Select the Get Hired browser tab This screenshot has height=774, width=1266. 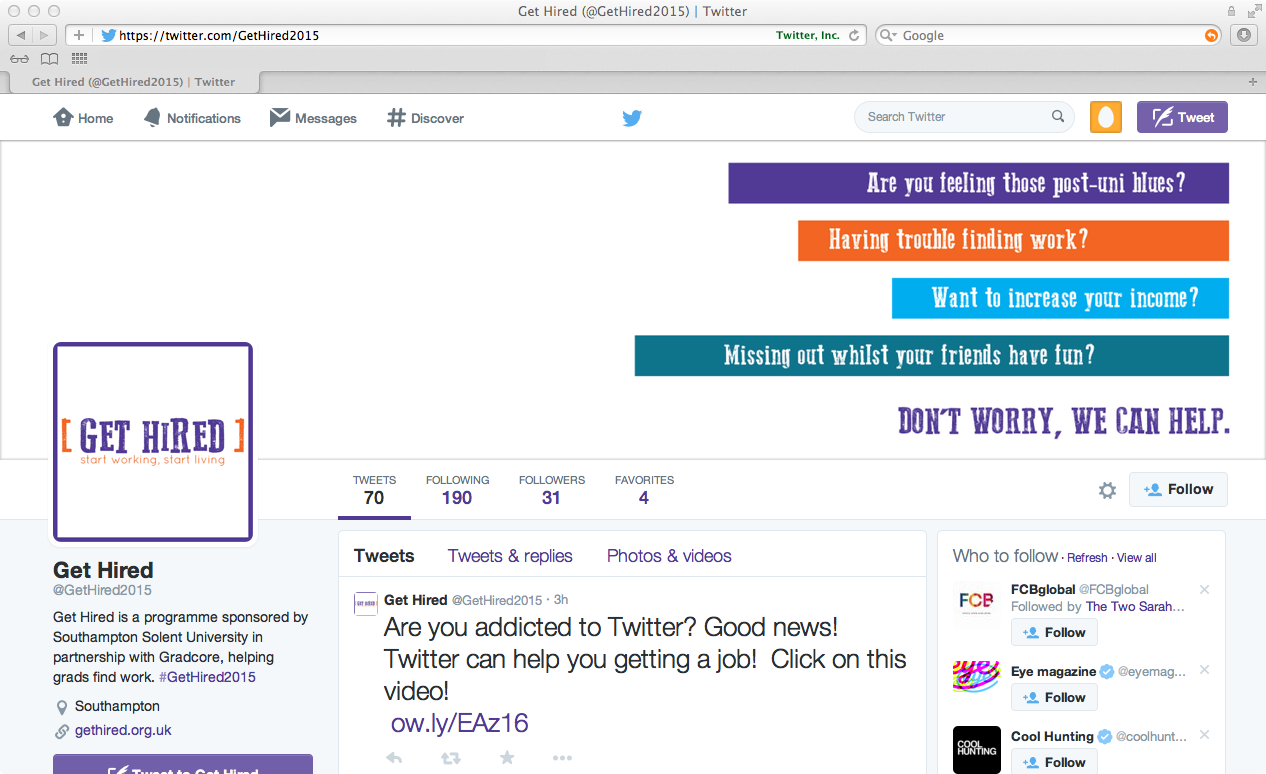point(133,82)
